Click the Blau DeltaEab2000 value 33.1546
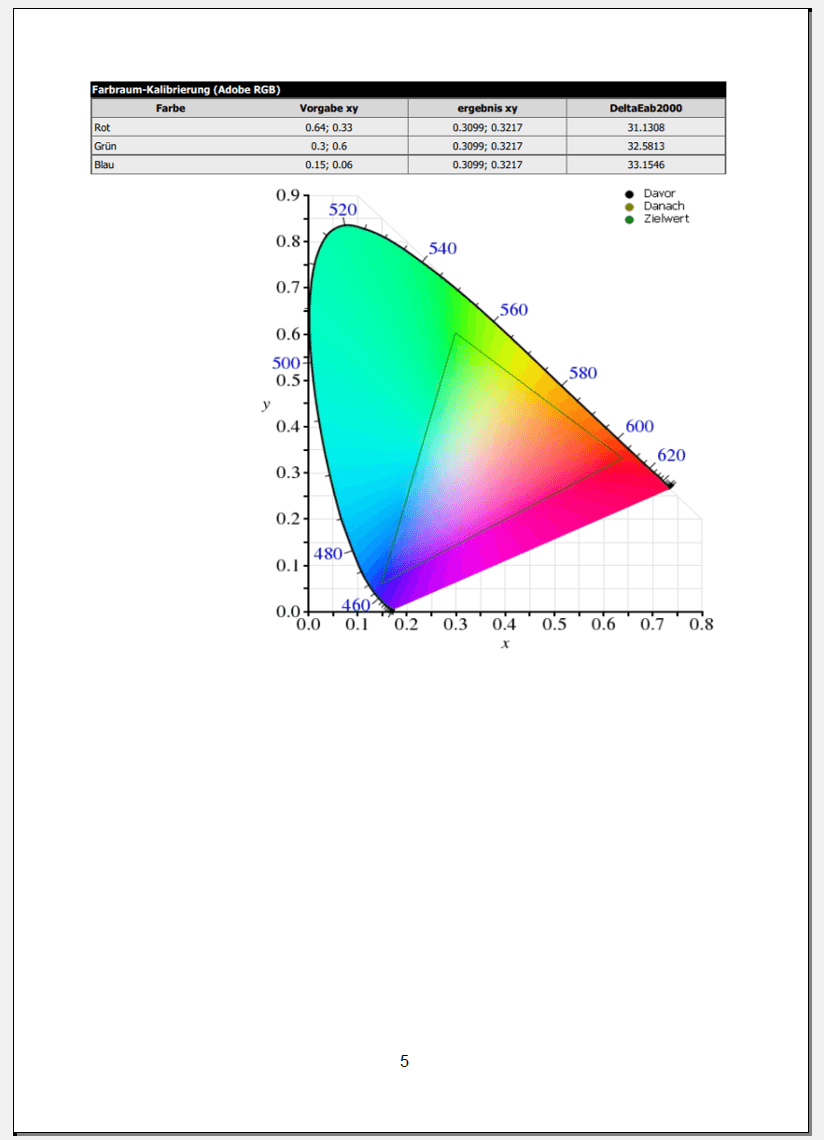This screenshot has width=824, height=1140. click(x=645, y=164)
